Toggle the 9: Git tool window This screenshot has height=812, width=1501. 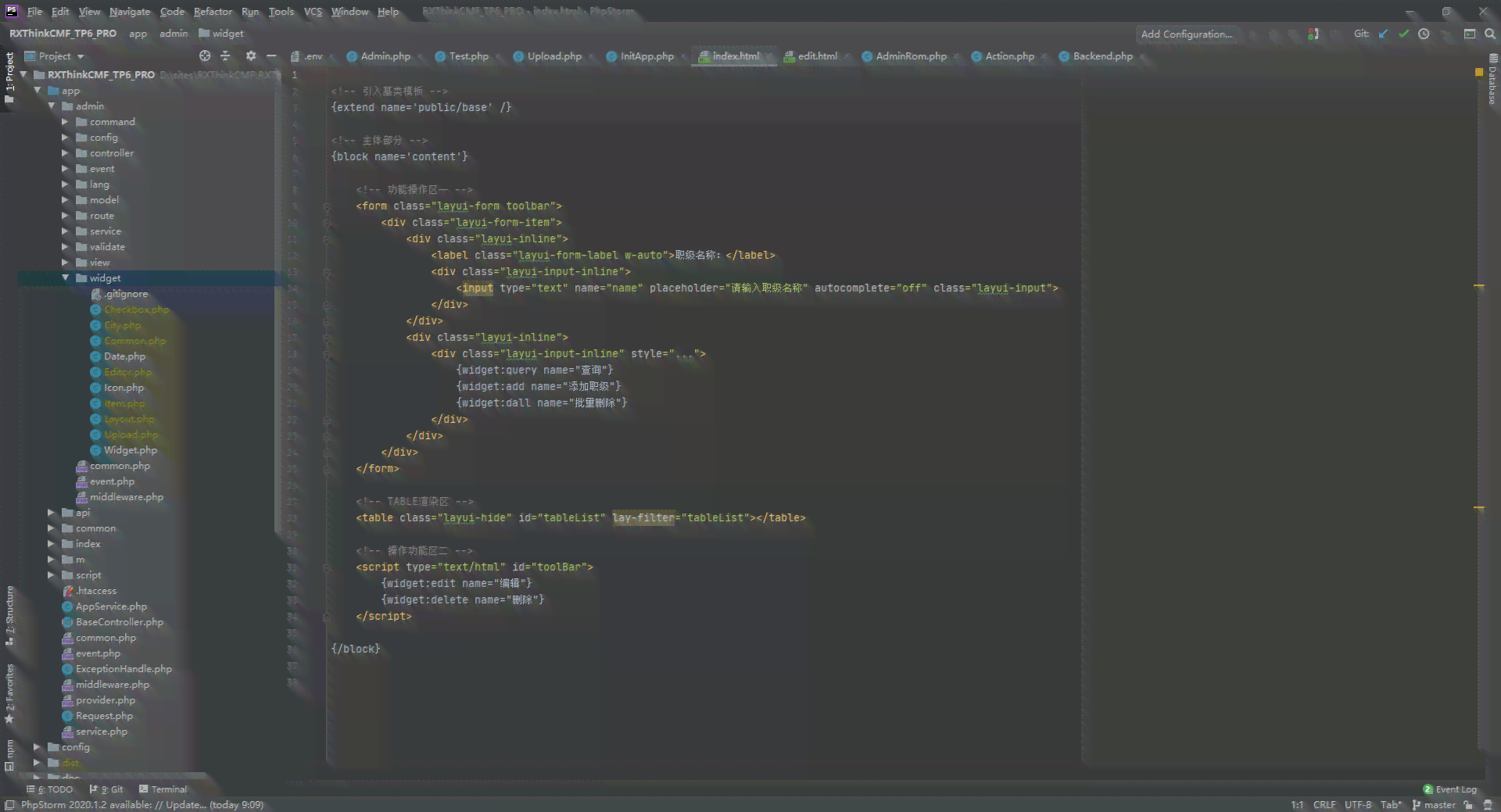click(106, 789)
